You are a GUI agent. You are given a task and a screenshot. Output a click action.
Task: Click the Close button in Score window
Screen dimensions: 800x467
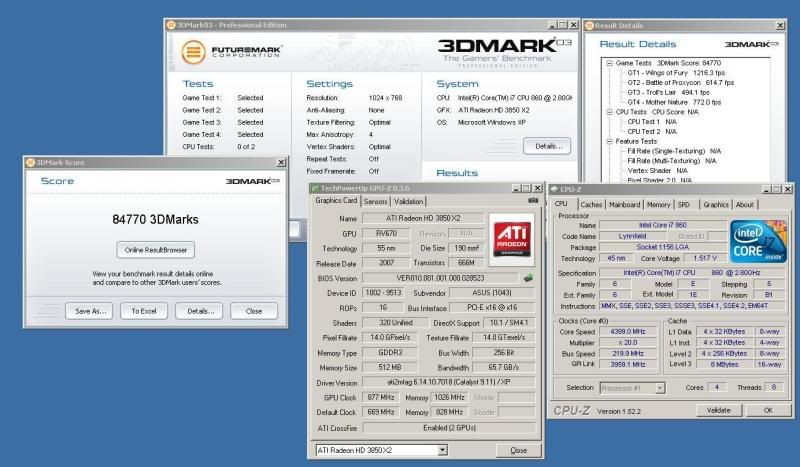(x=254, y=311)
